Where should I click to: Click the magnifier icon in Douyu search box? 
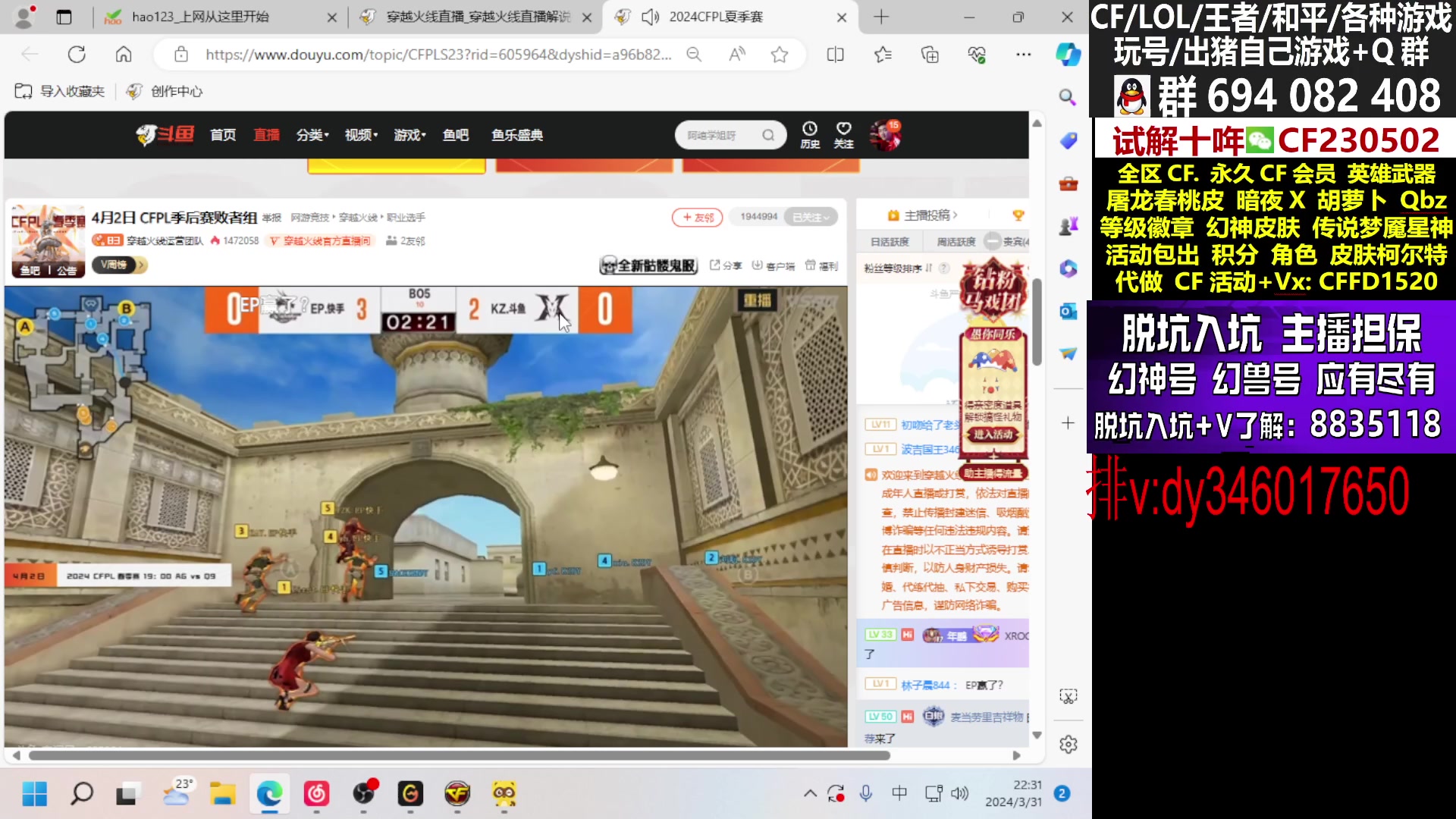[768, 135]
